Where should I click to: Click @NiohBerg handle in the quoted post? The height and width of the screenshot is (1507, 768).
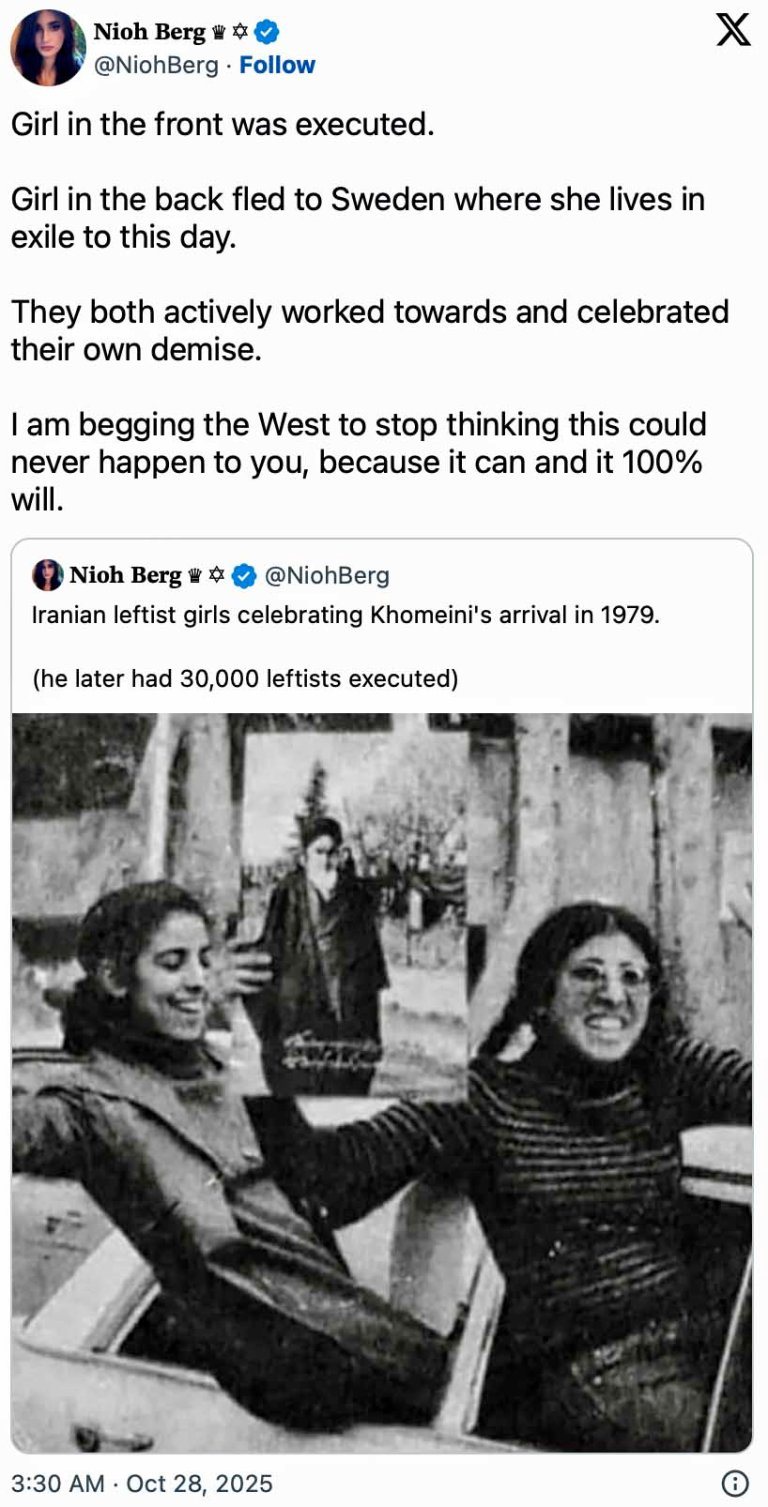click(x=325, y=575)
